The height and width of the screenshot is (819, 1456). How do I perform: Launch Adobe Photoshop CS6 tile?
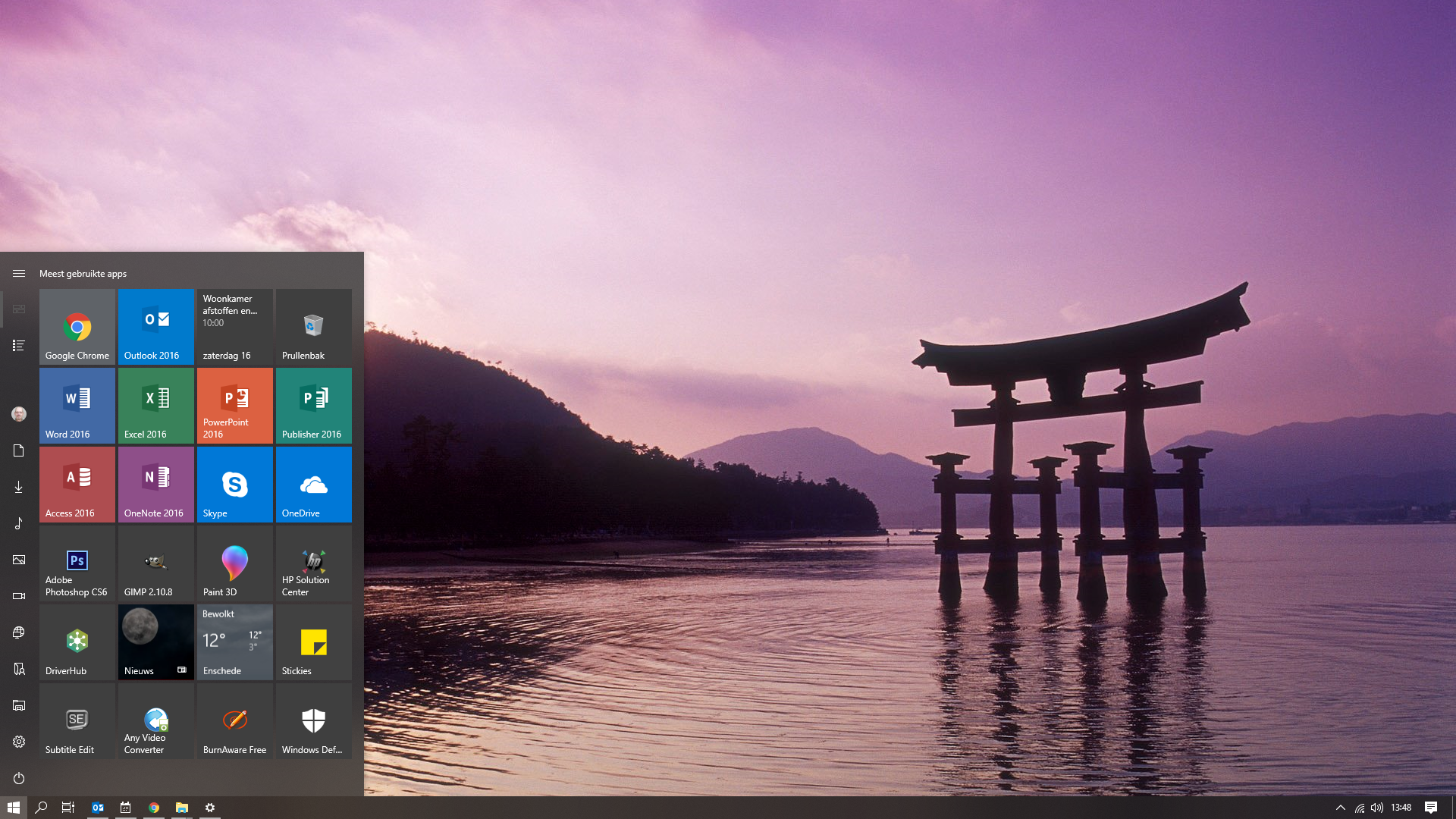click(77, 563)
